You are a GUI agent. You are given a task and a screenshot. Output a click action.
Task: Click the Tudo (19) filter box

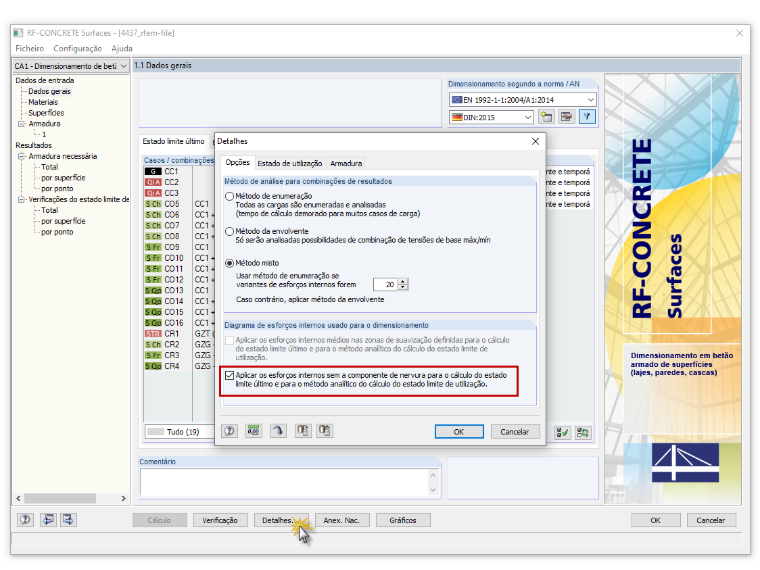pos(179,432)
